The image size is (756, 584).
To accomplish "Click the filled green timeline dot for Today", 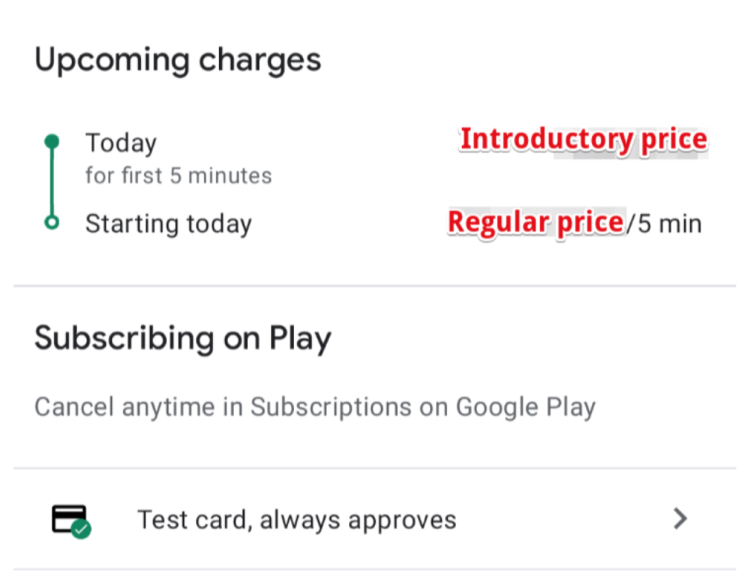I will (x=52, y=141).
